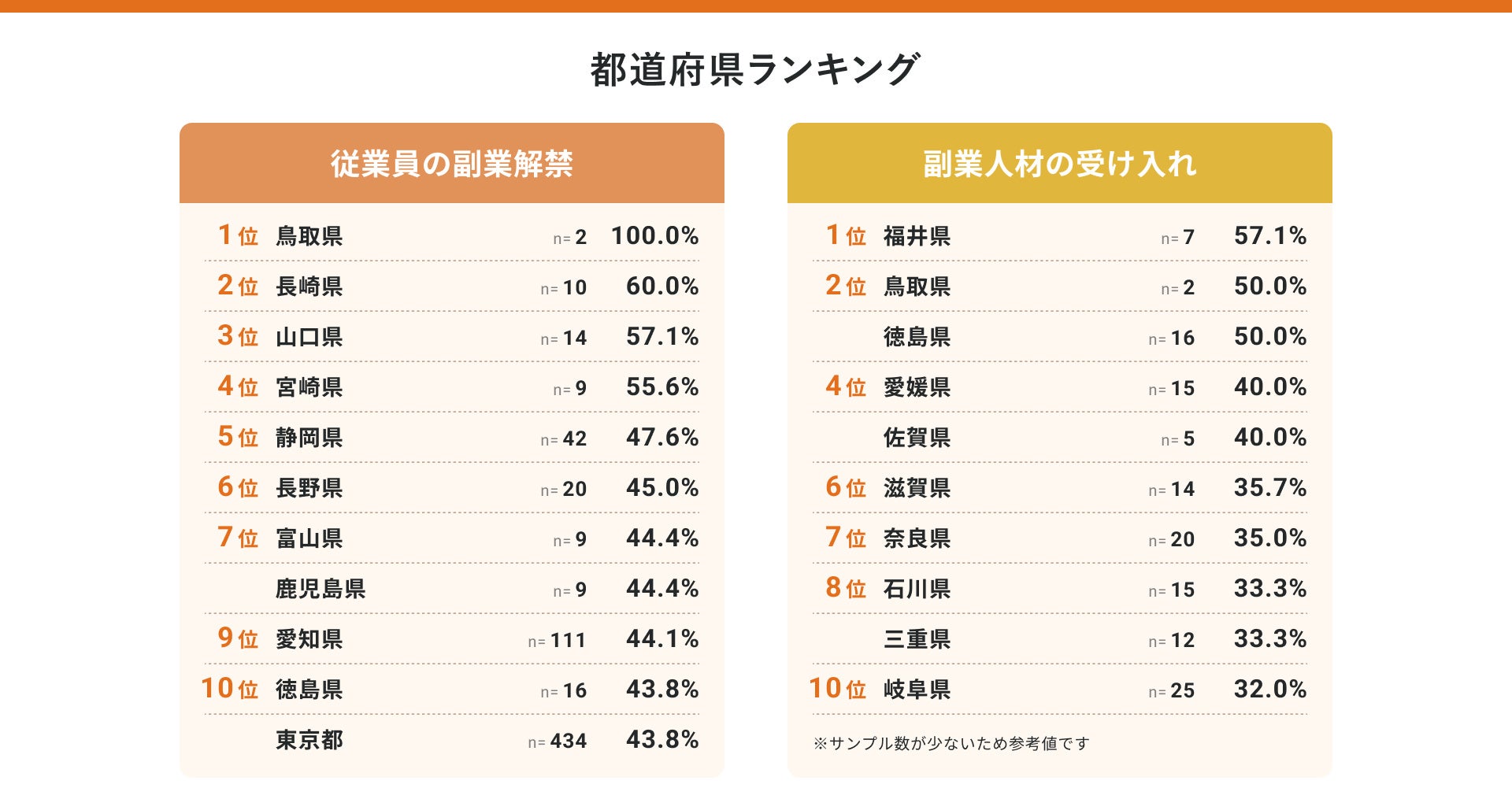This screenshot has height=810, width=1512.
Task: Click the 石川県 entry
Action: click(917, 589)
